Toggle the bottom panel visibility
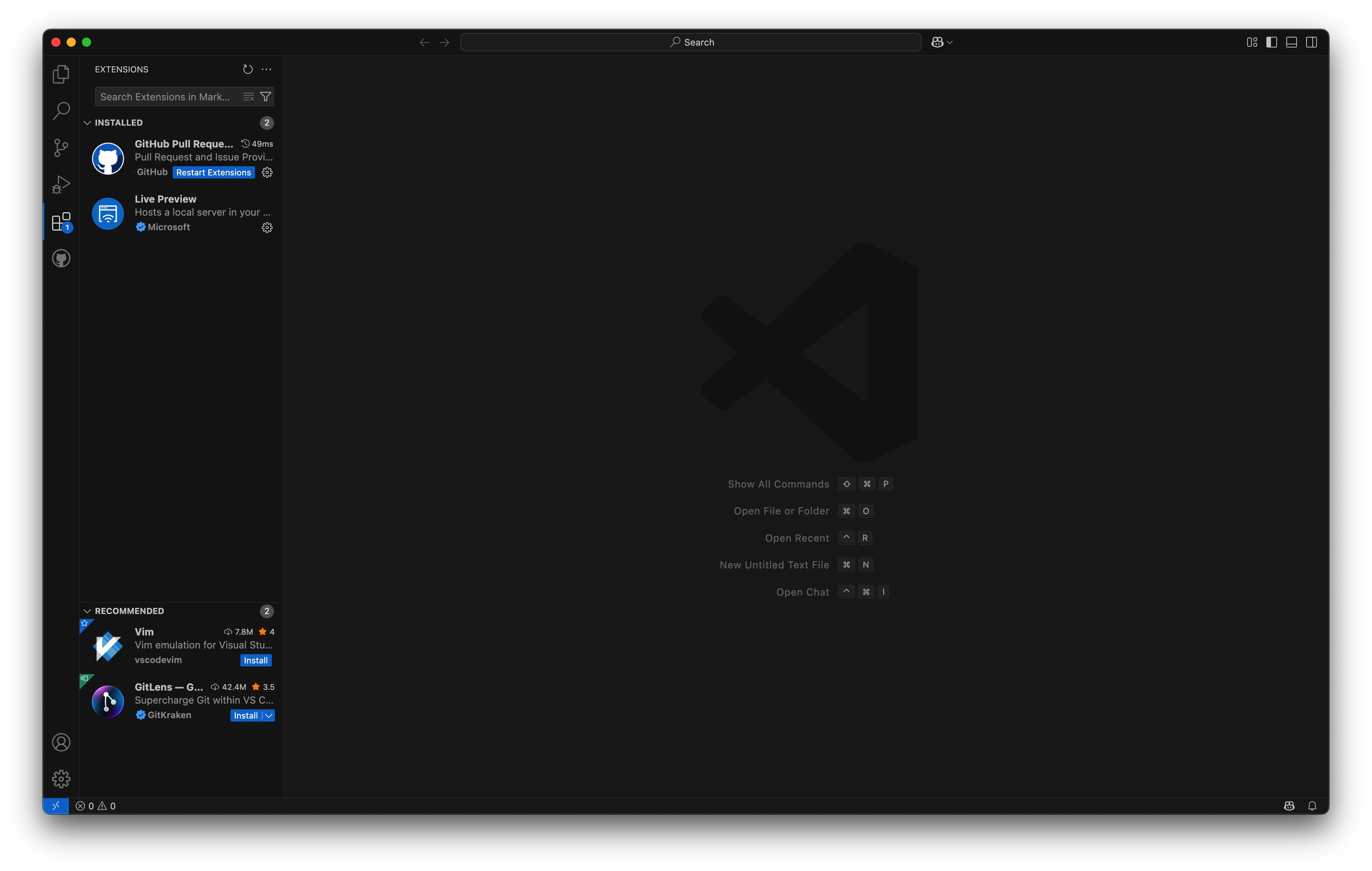 pyautogui.click(x=1291, y=42)
